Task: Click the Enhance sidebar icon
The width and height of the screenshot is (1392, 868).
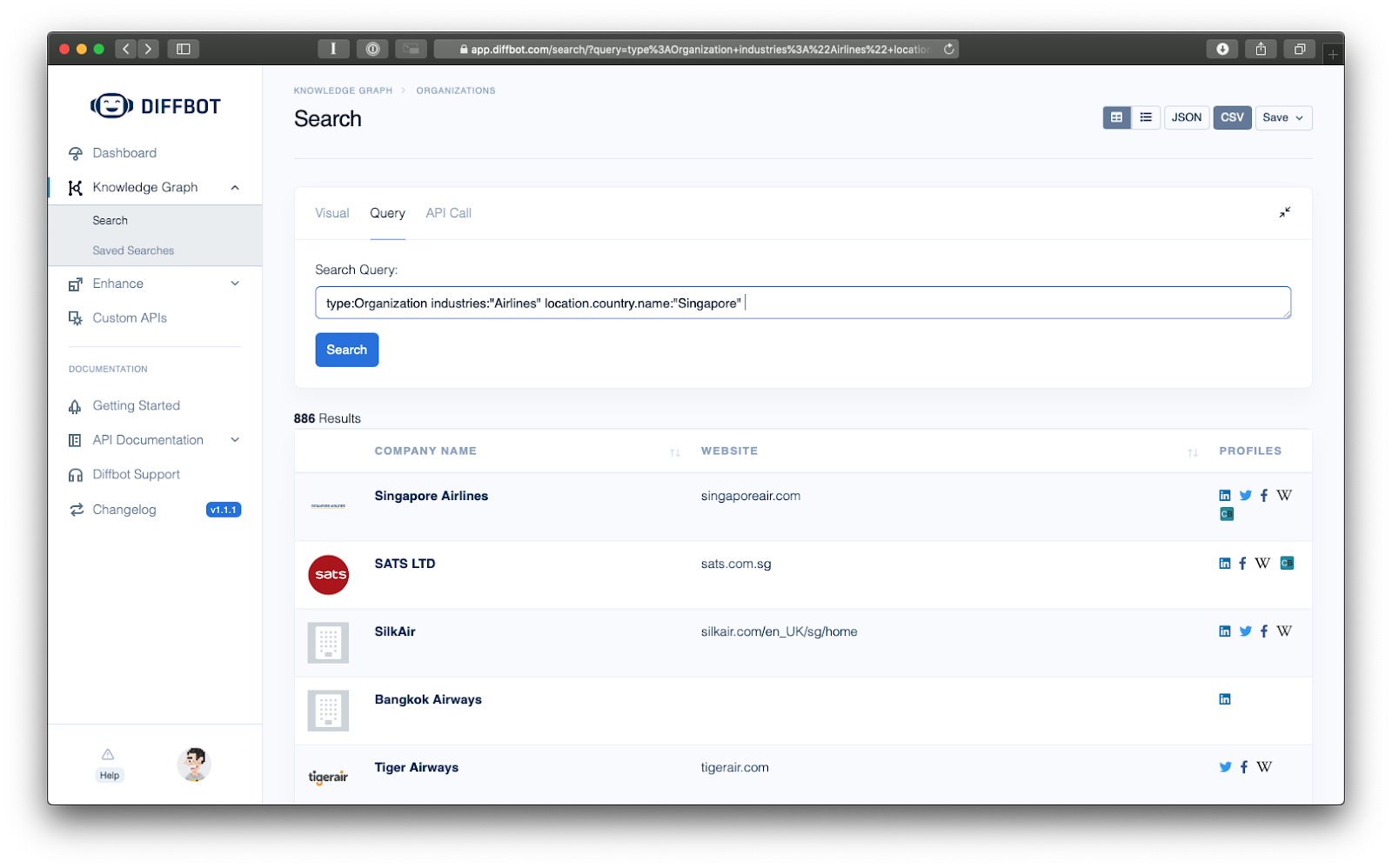Action: click(x=76, y=284)
